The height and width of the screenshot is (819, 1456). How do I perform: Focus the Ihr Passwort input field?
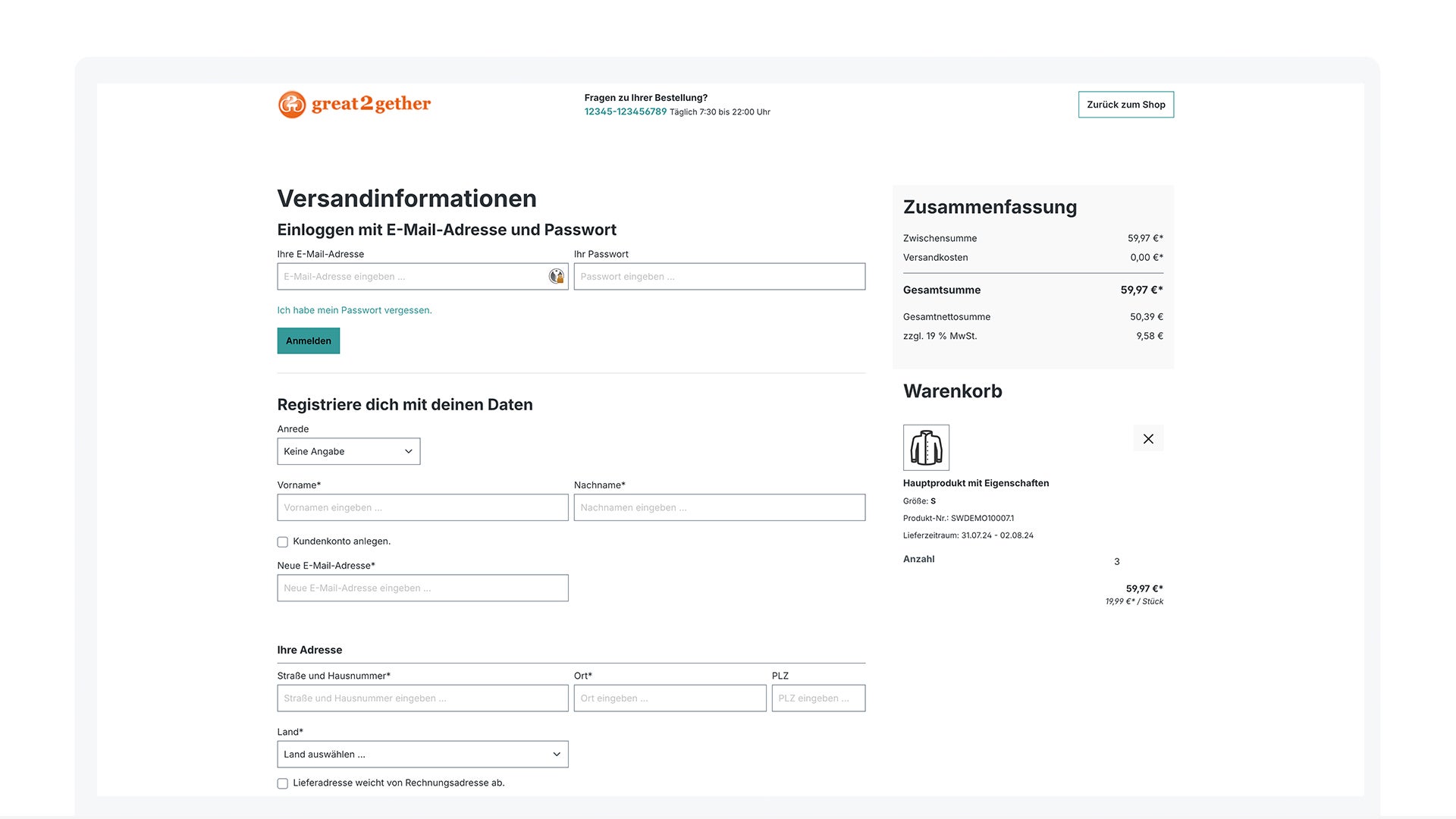click(720, 276)
